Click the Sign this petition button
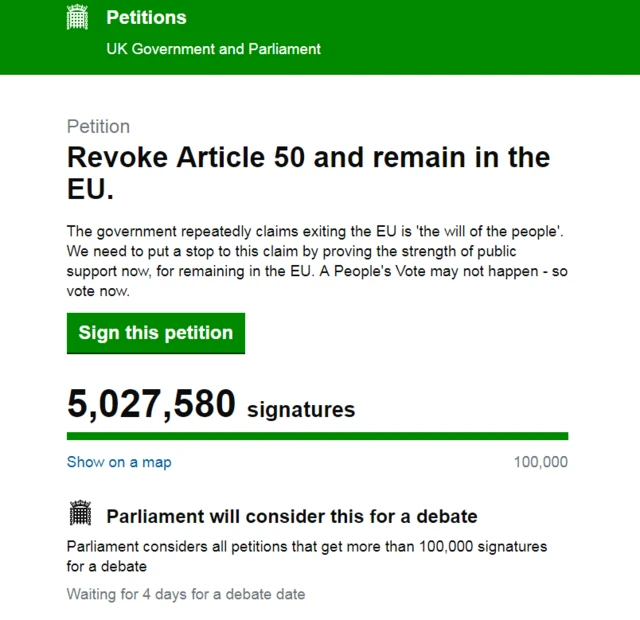 (156, 333)
